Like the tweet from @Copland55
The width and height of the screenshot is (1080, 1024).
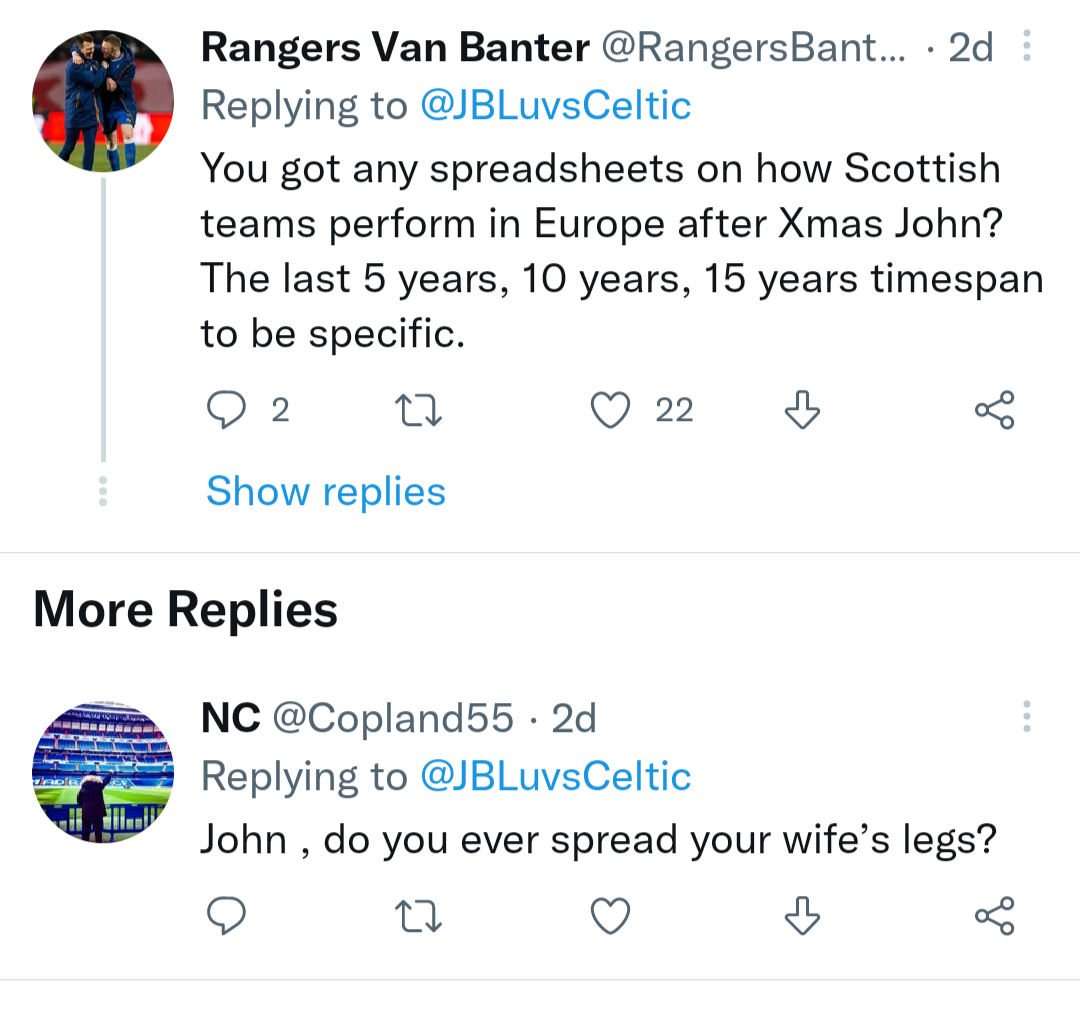[610, 914]
